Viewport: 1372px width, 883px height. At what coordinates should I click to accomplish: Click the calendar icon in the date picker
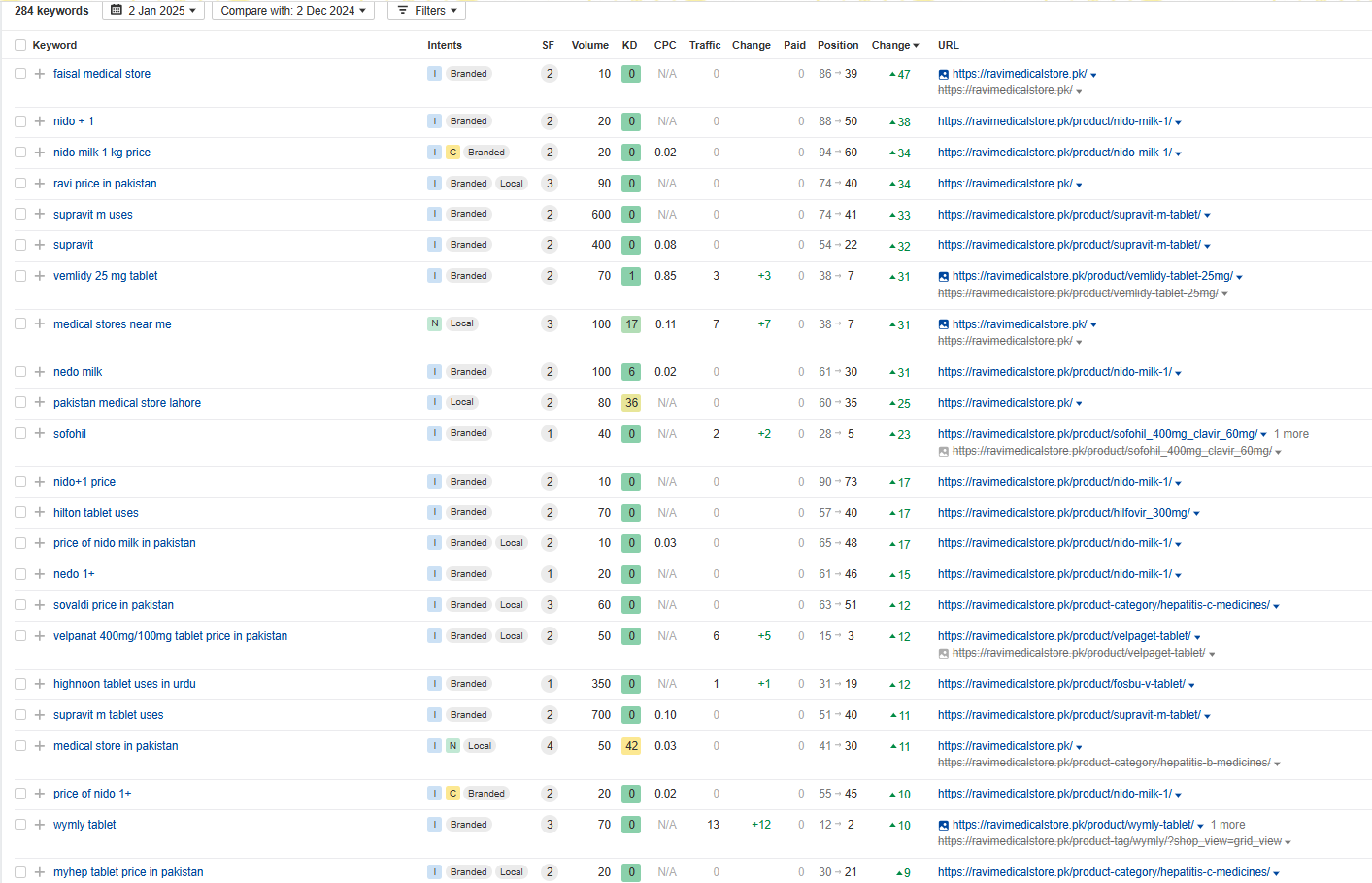click(117, 11)
